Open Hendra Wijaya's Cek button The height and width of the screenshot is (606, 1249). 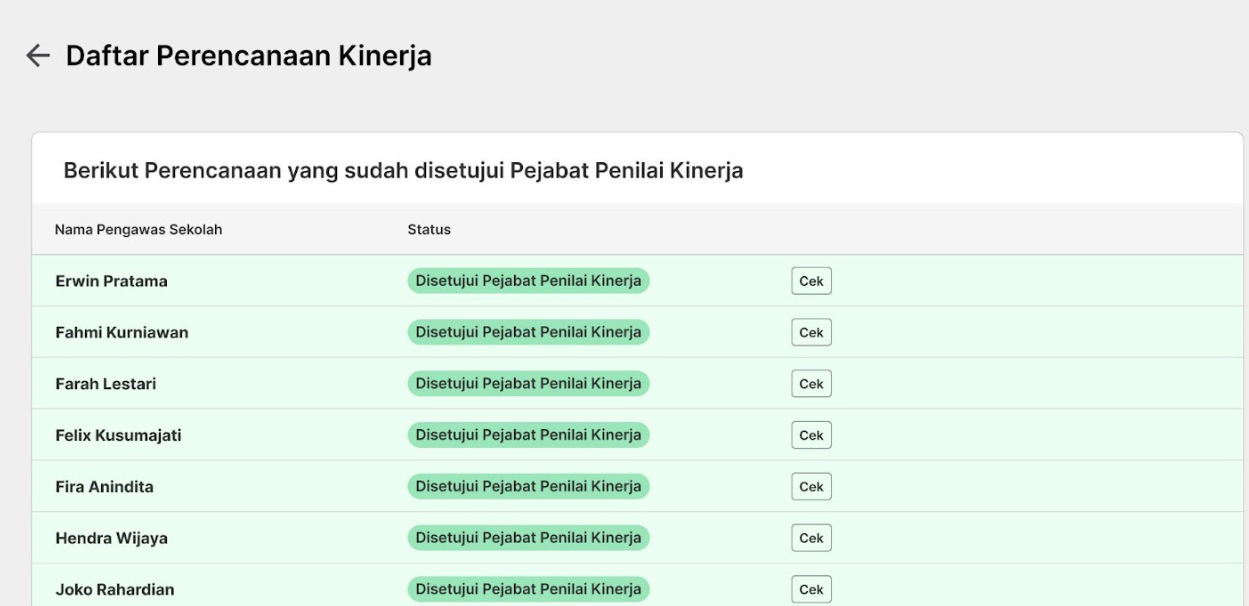[x=811, y=538]
